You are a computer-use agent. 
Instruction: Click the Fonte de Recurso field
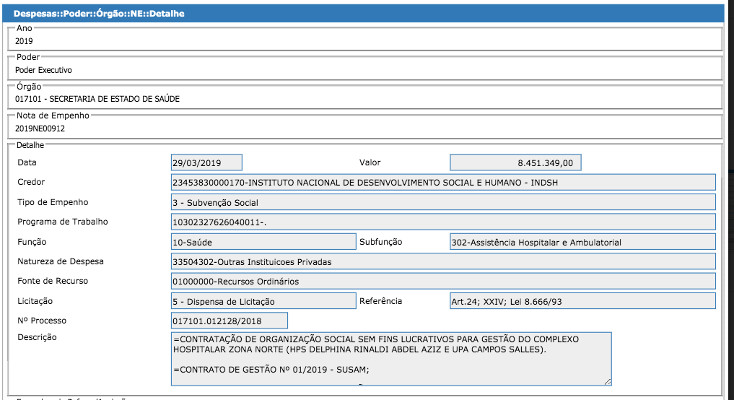pos(443,281)
